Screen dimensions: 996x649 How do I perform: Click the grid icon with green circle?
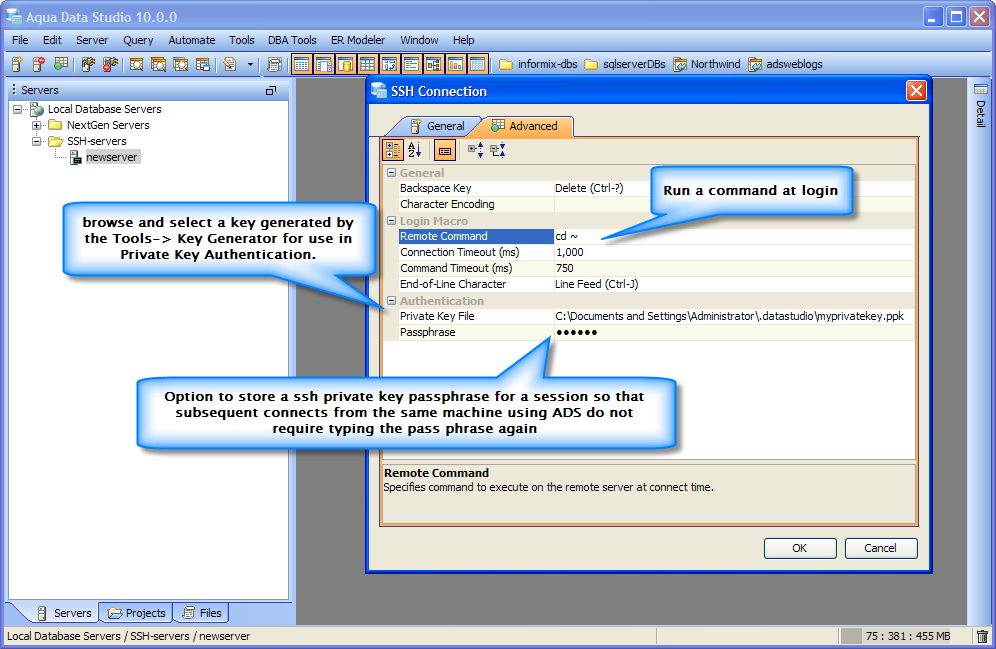click(61, 64)
